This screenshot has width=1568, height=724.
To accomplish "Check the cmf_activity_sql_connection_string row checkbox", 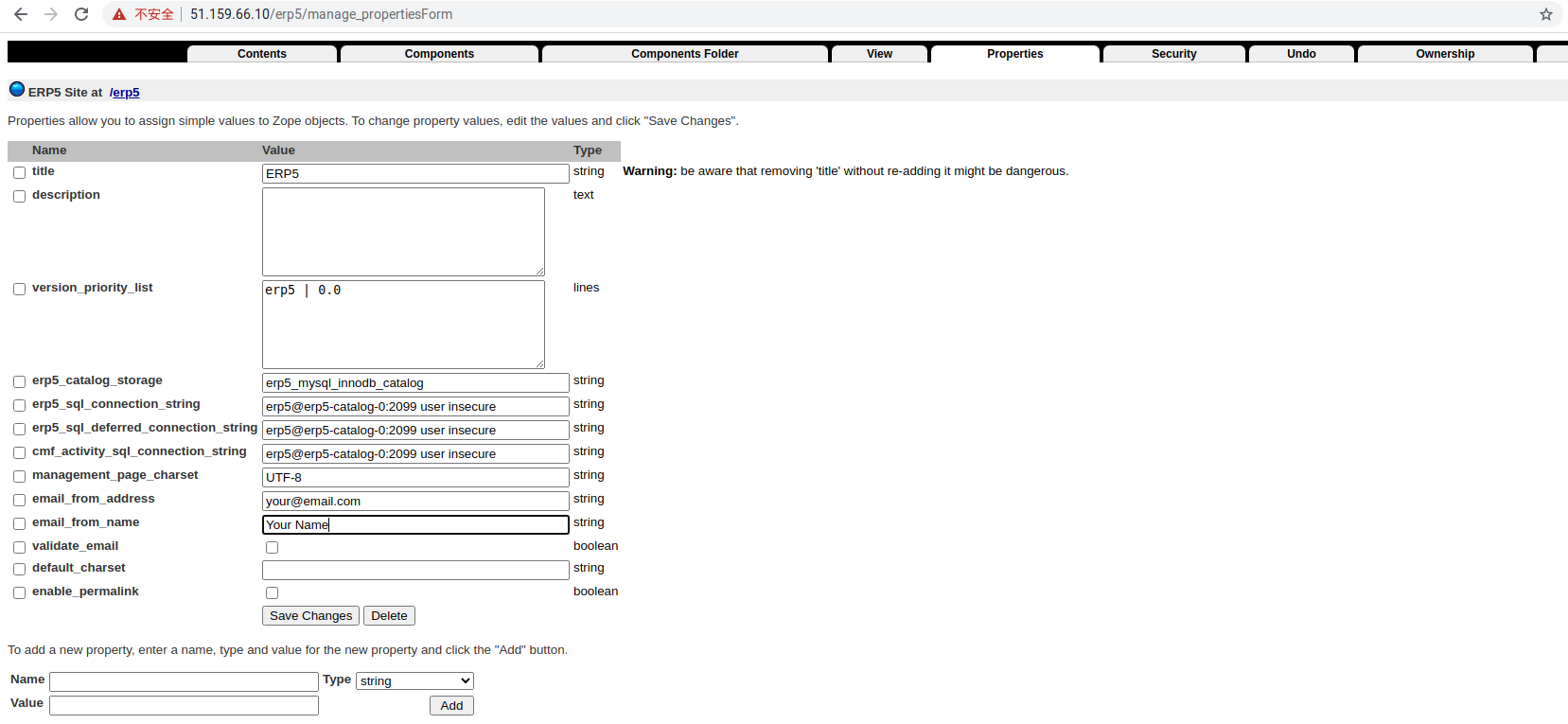I will pyautogui.click(x=19, y=453).
